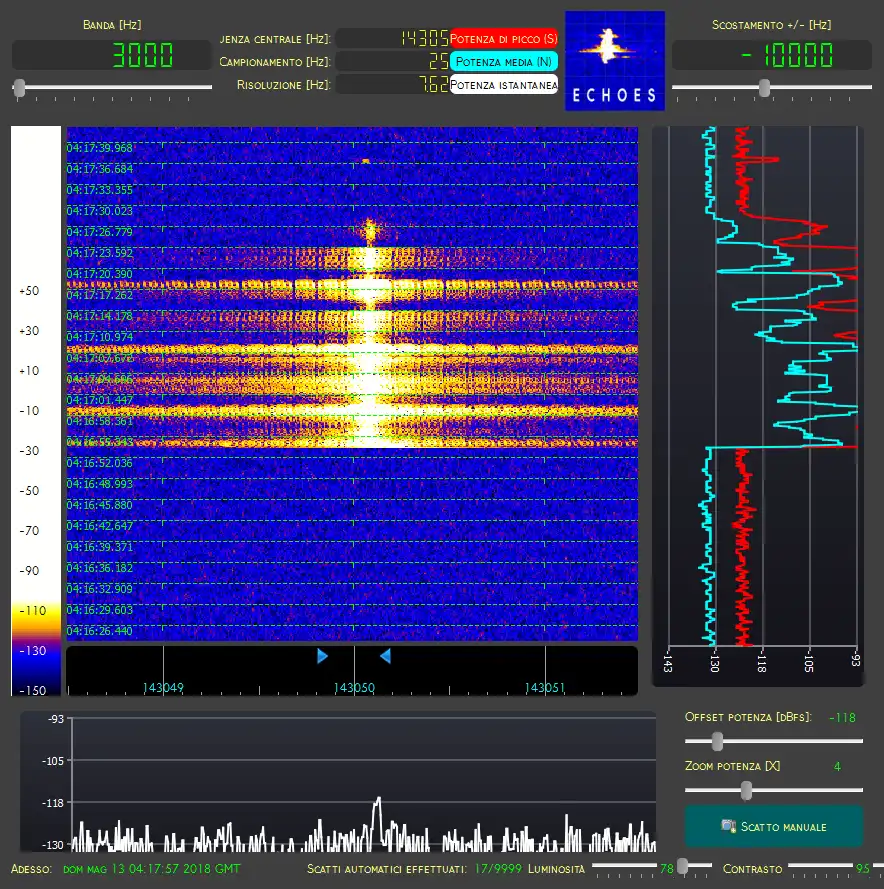Screen dimensions: 884x889
Task: Click the 143050 frequency scale tick
Action: (354, 687)
